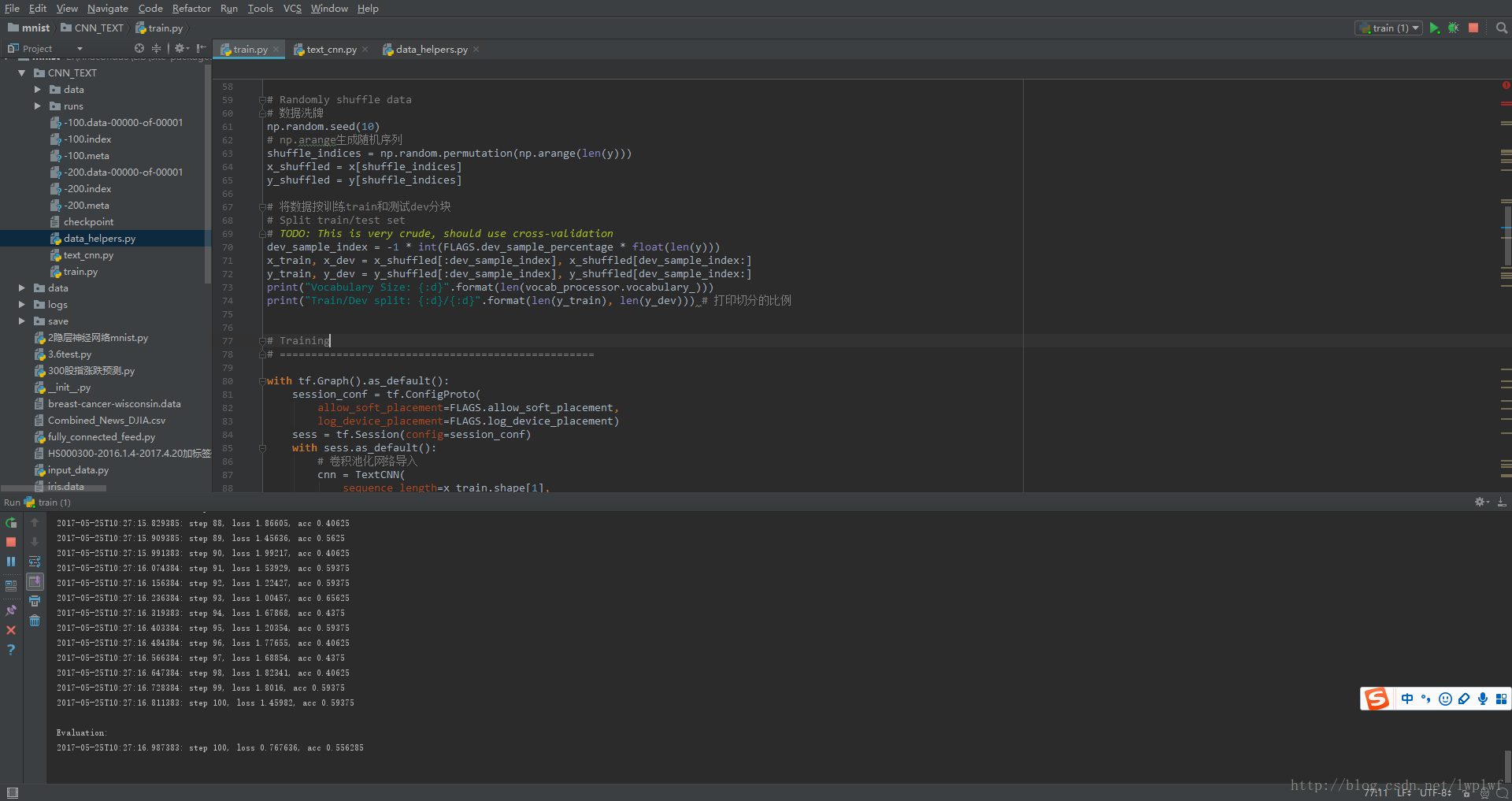Toggle scroll to end in Run console
The height and width of the screenshot is (801, 1512).
coord(35,581)
